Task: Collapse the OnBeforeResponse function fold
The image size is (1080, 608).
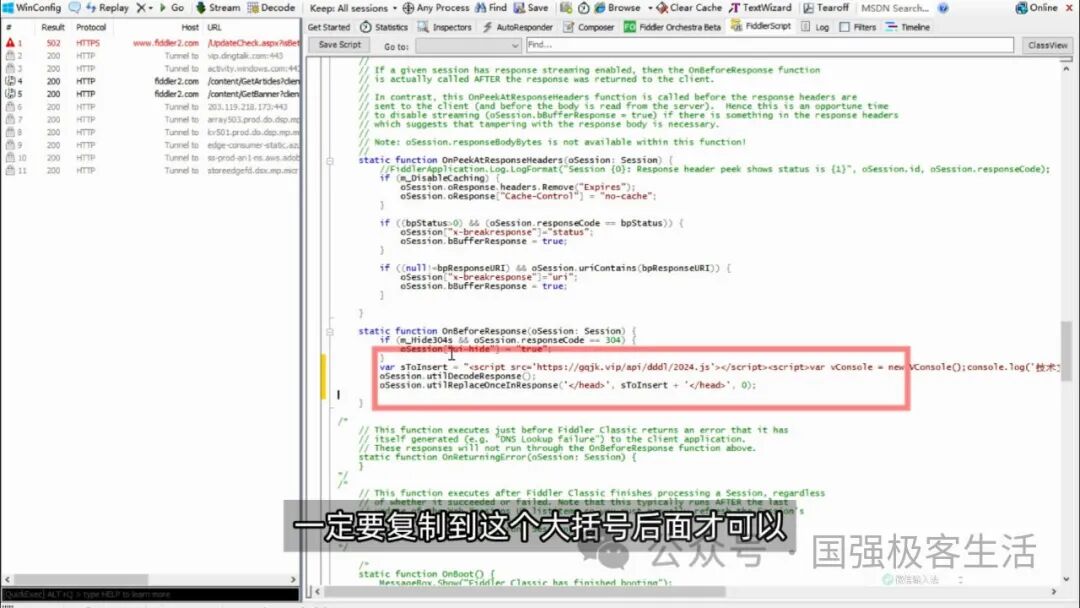Action: (330, 331)
